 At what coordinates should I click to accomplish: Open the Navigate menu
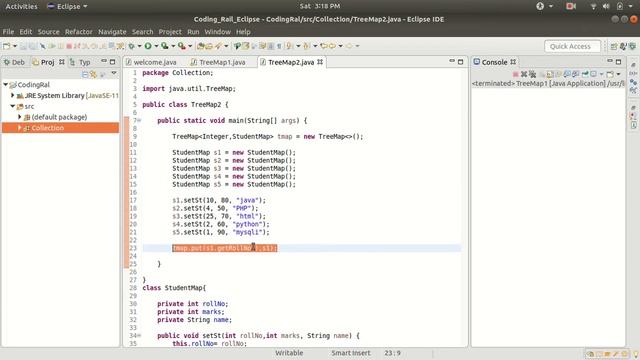pos(112,31)
